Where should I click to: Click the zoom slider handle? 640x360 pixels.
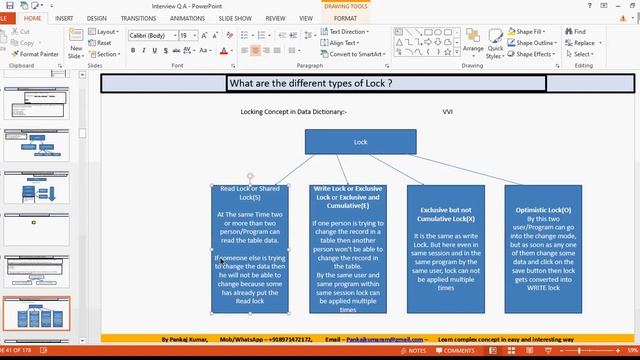click(x=579, y=351)
